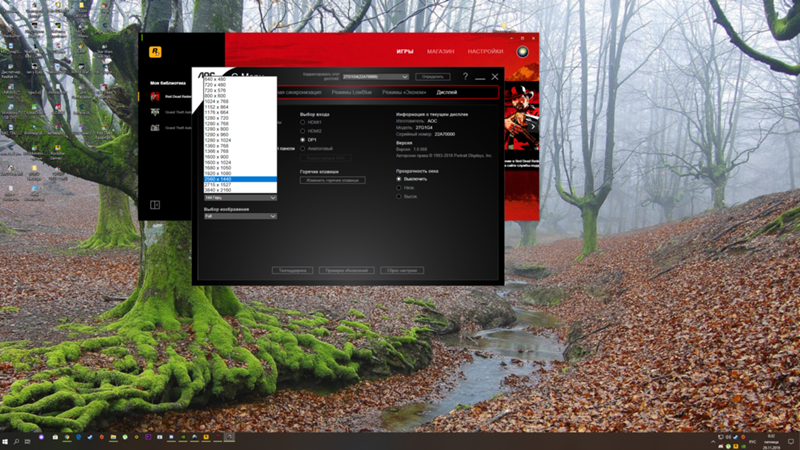Open Windows taskbar search
Viewport: 800px width, 450px height.
[x=16, y=441]
